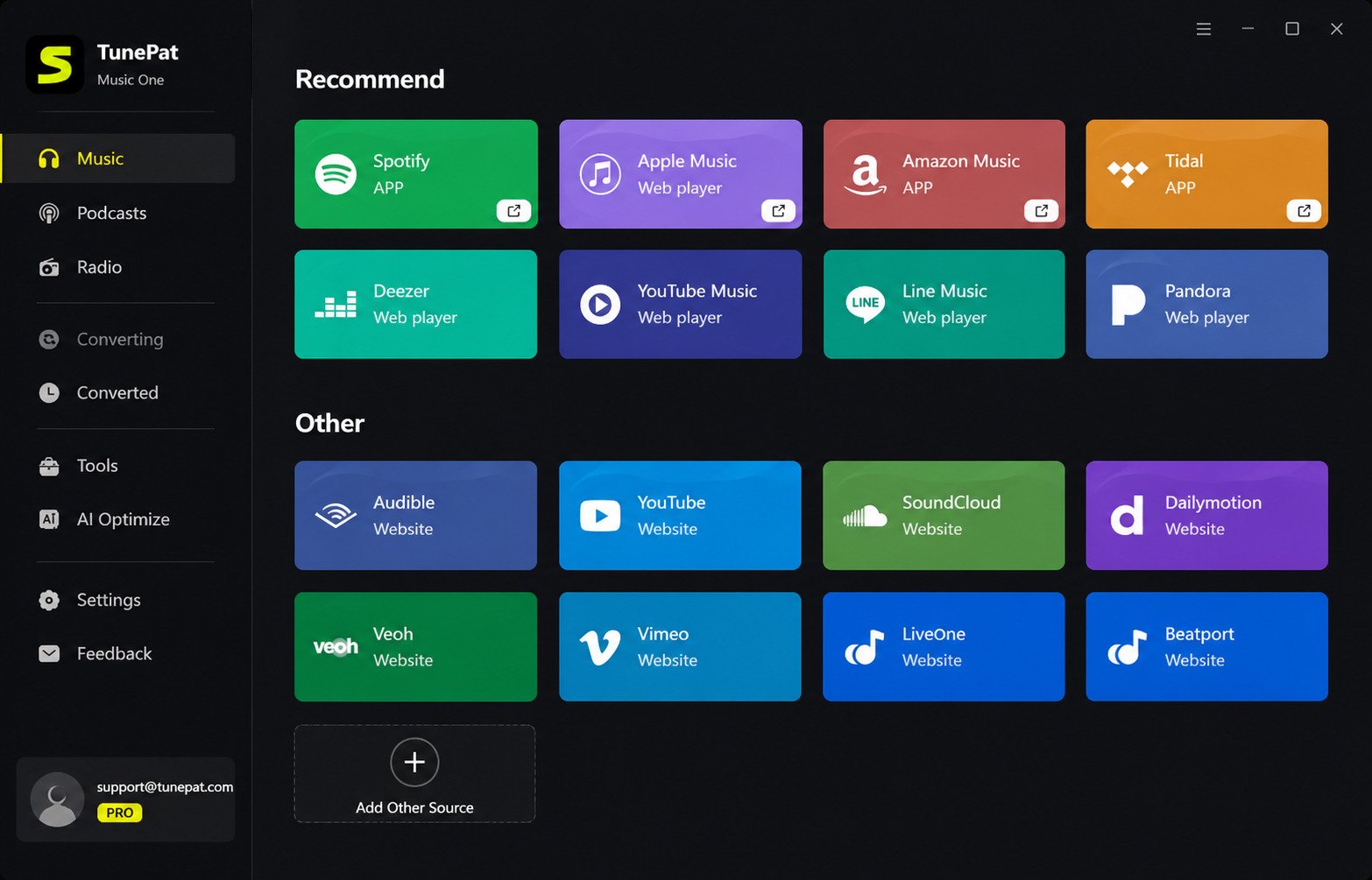Click Add Other Source button
Image resolution: width=1372 pixels, height=880 pixels.
[414, 774]
